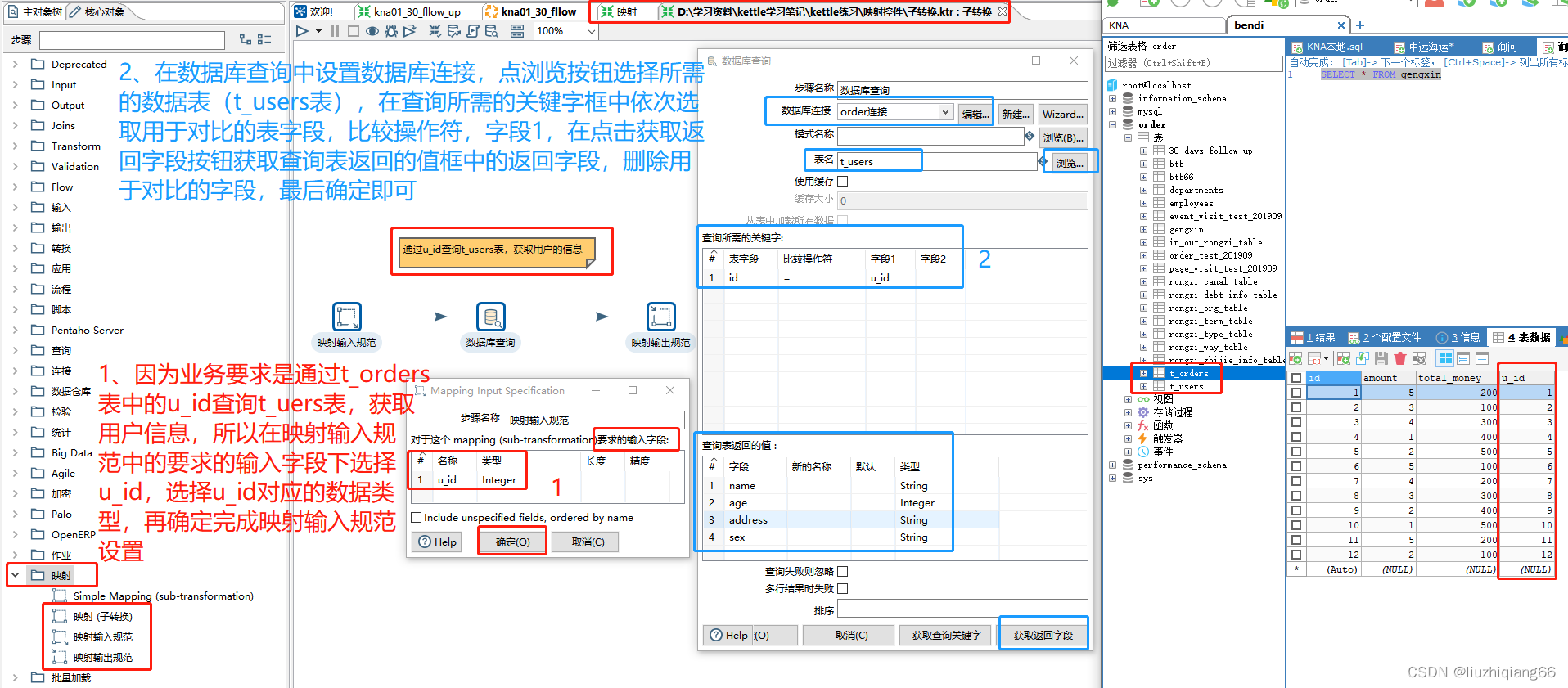
Task: Open the 1 结果 tab in SQLyog
Action: pos(1314,337)
